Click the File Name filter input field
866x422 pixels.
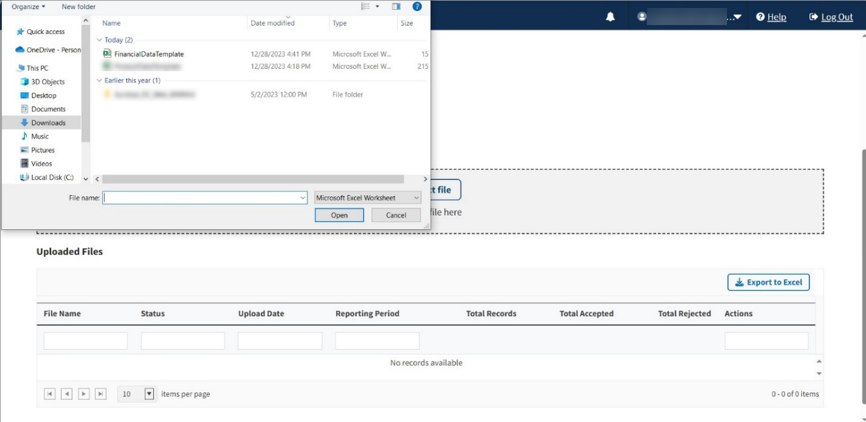pos(86,341)
